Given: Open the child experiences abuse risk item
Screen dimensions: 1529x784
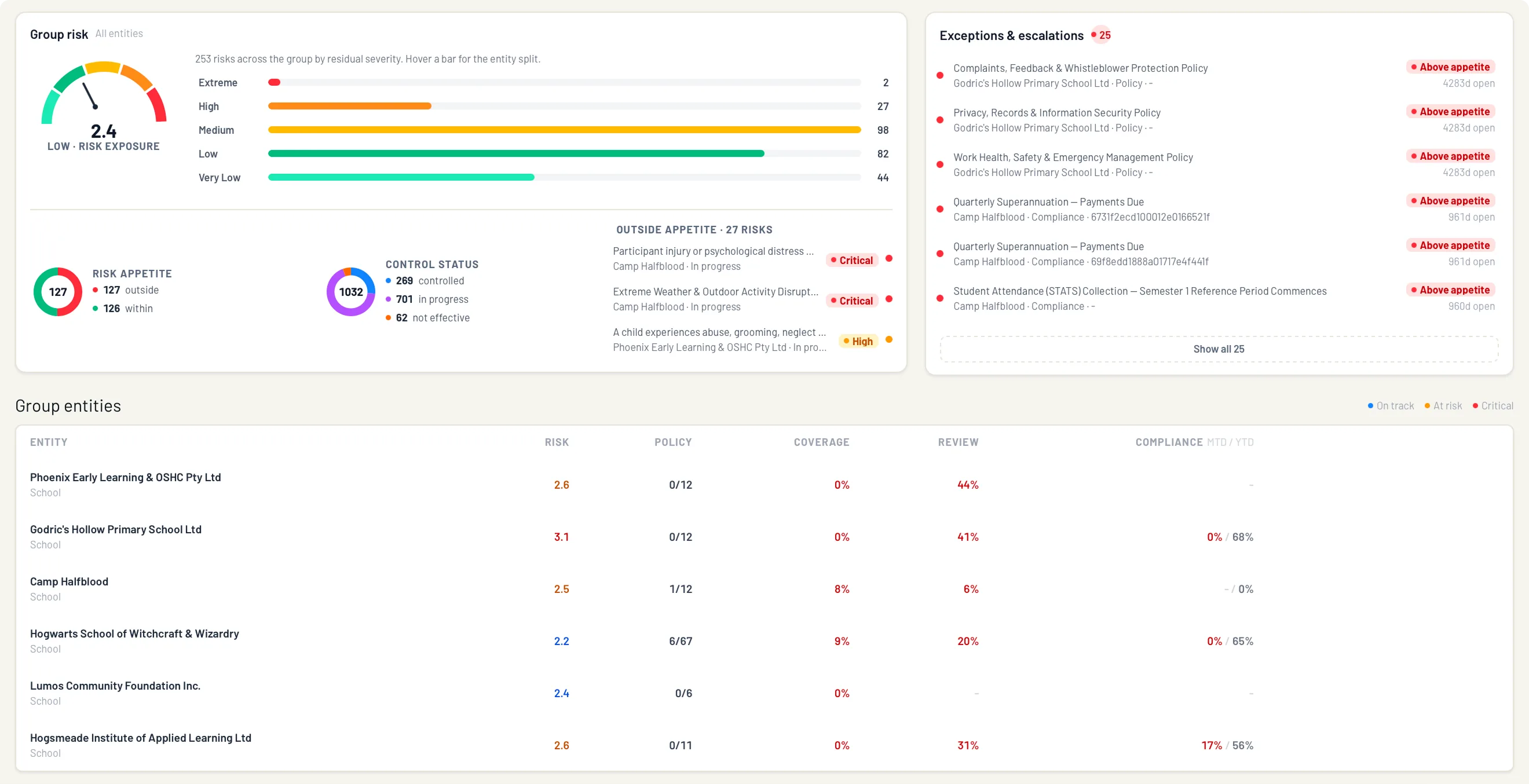Looking at the screenshot, I should (x=753, y=339).
